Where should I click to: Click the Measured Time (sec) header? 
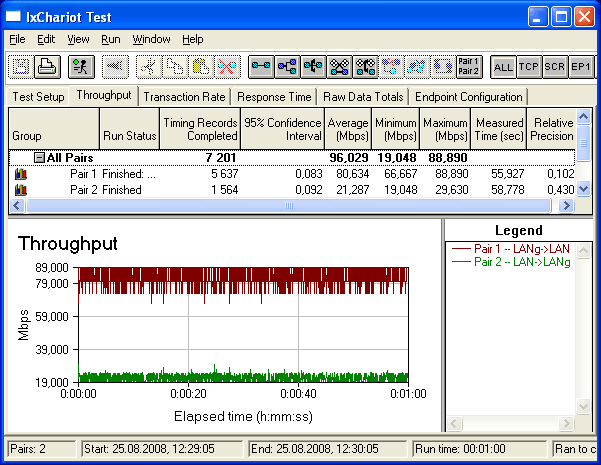(499, 129)
